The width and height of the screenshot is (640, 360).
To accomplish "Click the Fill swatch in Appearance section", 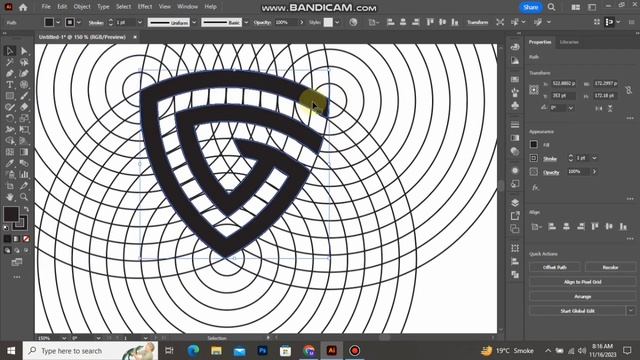I will 534,144.
